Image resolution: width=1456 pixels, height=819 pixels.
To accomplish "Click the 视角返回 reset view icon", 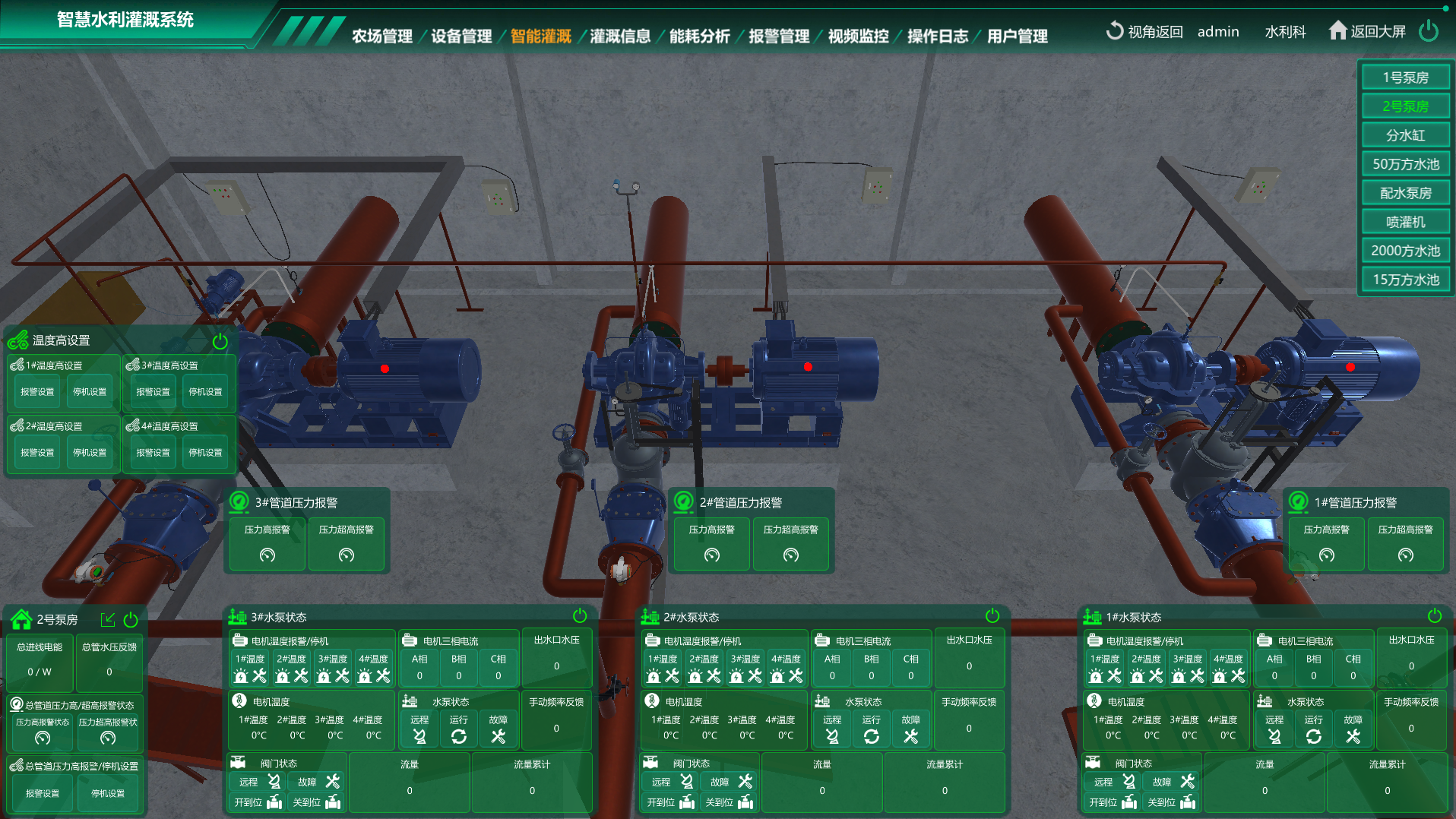I will coord(1114,31).
